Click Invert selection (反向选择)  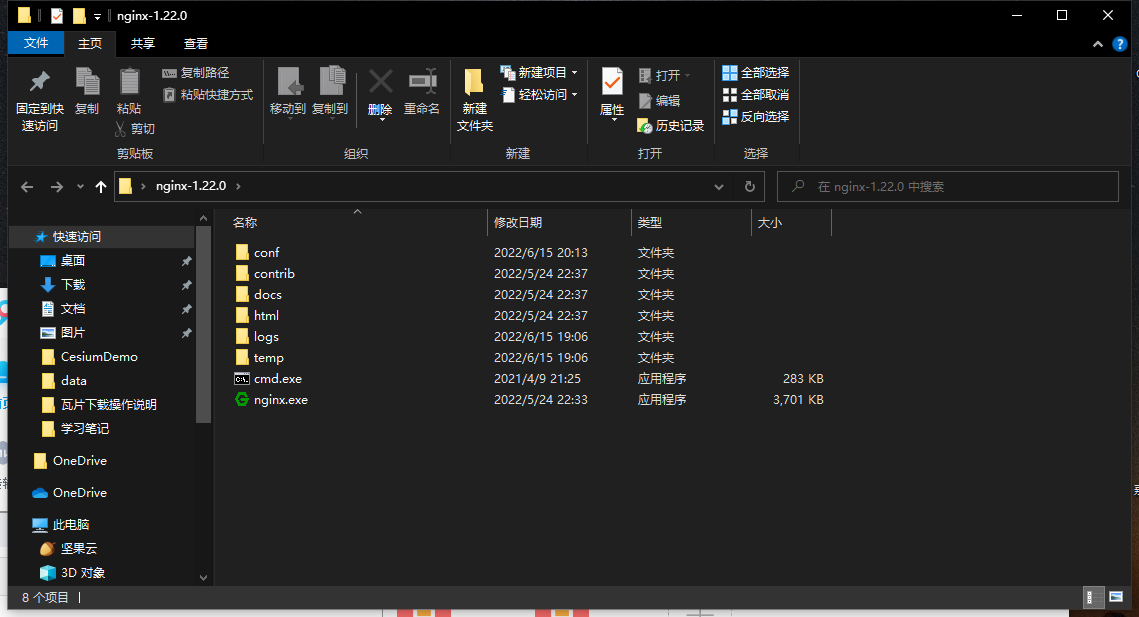click(x=755, y=116)
